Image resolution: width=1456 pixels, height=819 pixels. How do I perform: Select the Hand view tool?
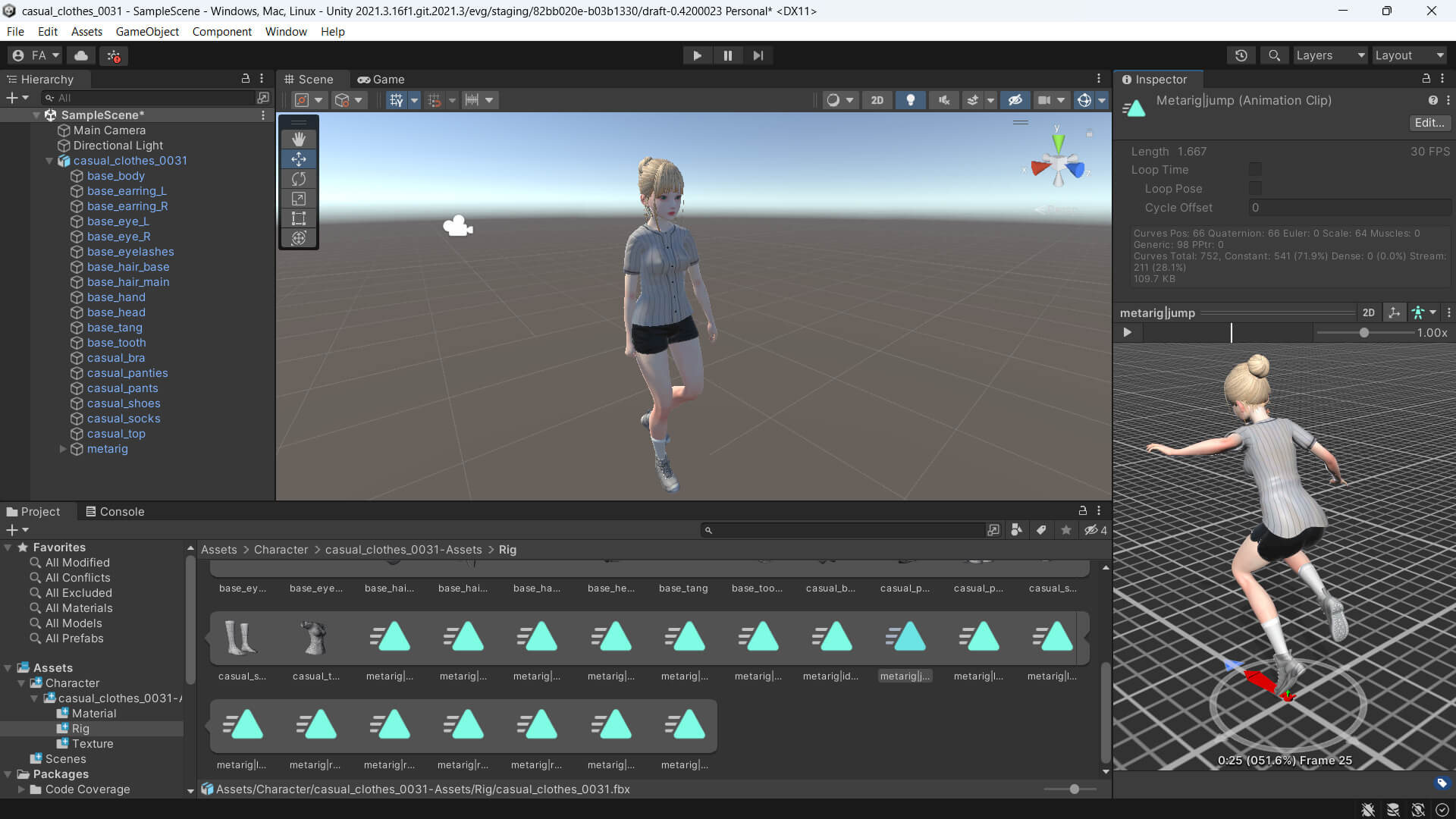click(299, 139)
